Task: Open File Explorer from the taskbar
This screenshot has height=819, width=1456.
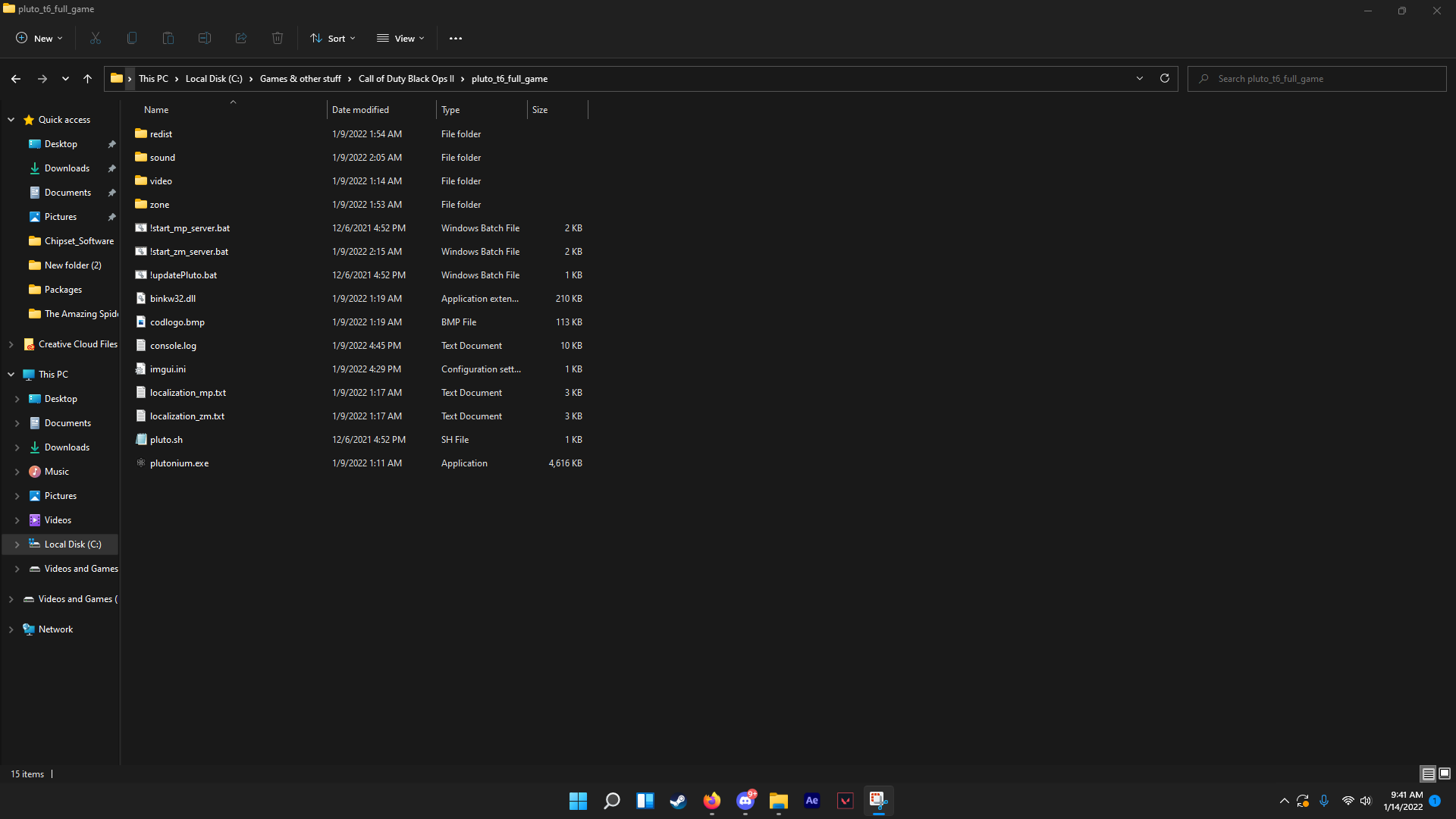Action: point(779,801)
